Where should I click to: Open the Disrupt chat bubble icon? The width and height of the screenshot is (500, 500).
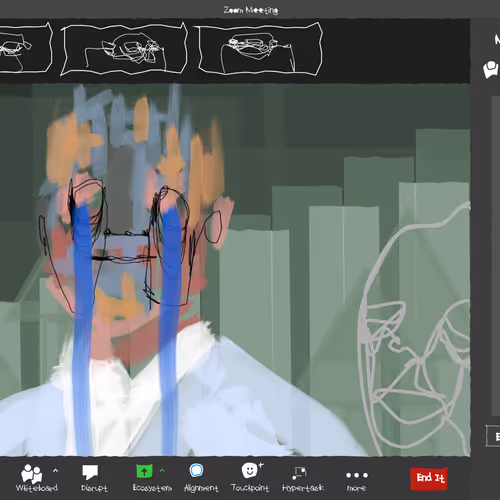click(x=90, y=472)
